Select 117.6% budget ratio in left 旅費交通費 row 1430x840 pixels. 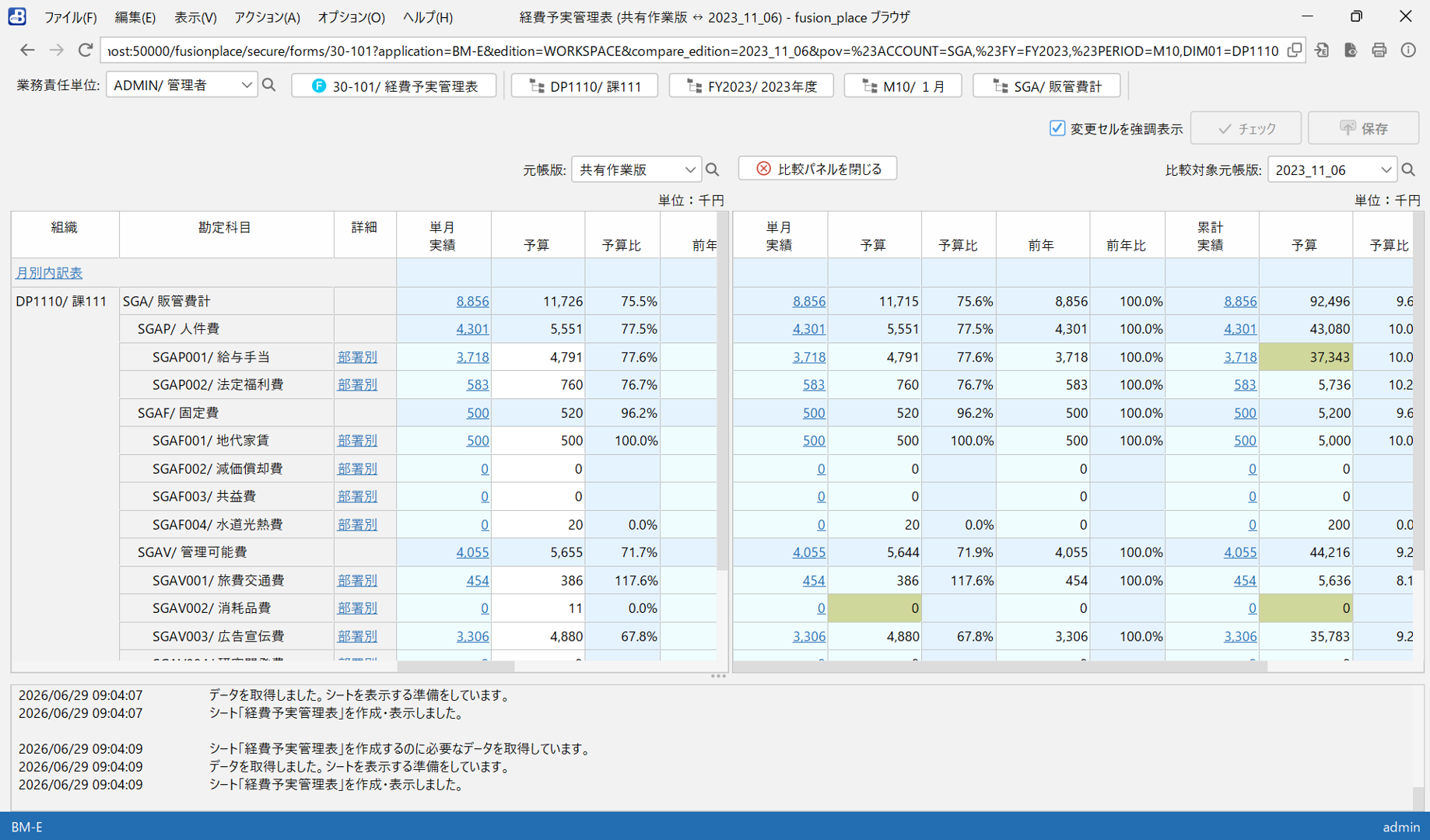(x=622, y=580)
